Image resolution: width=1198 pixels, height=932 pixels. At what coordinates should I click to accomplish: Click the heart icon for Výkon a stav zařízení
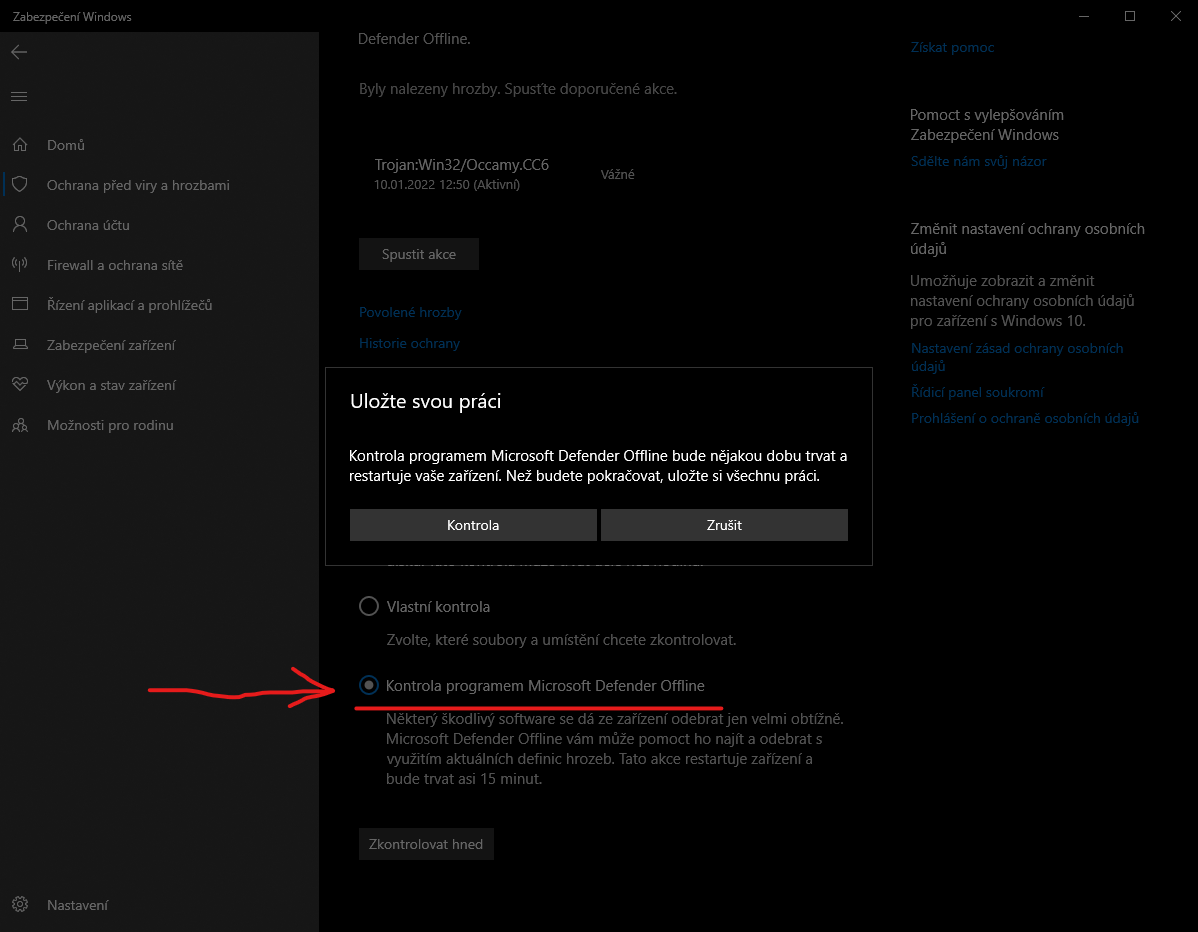coord(20,385)
